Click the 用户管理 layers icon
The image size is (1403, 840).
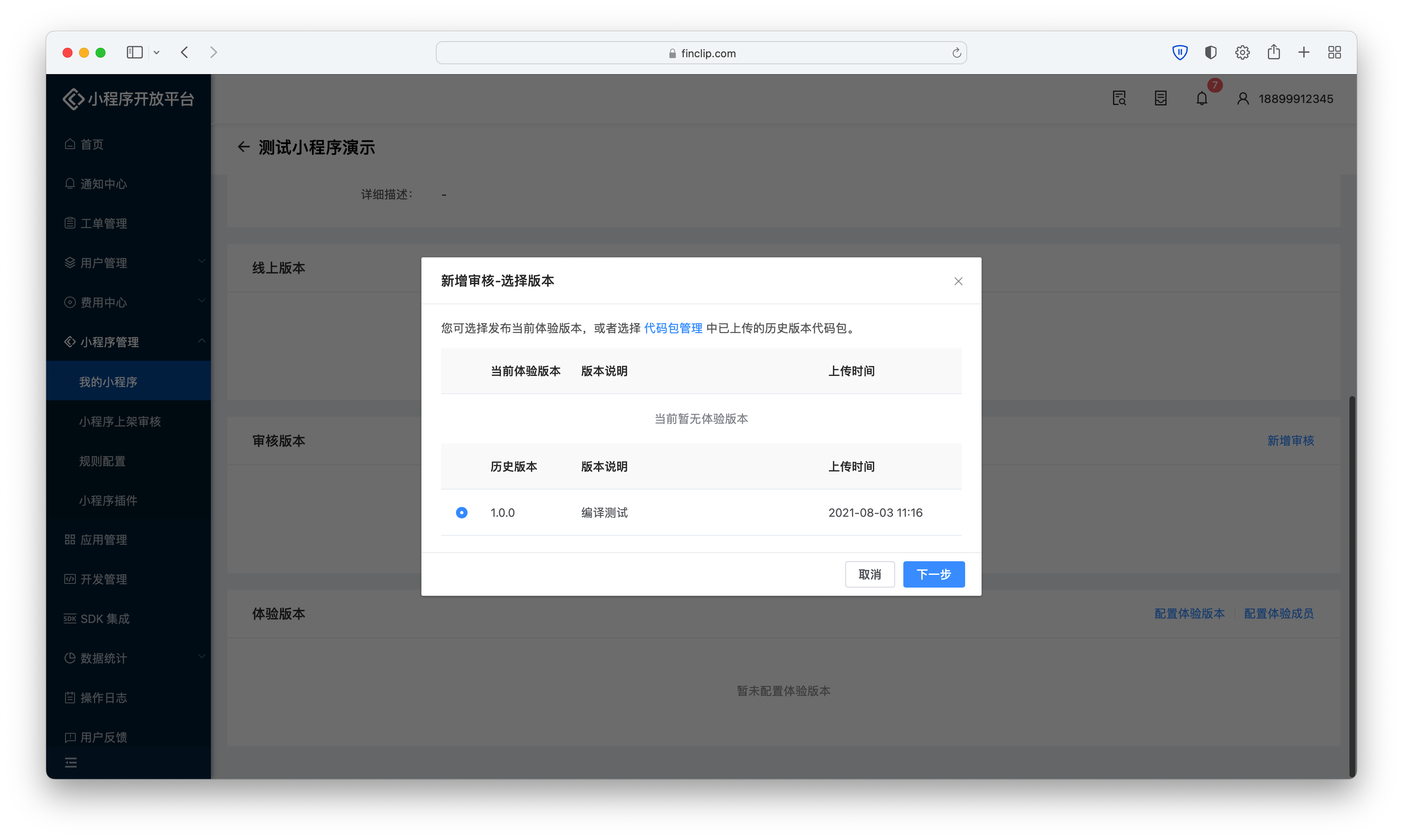coord(70,263)
